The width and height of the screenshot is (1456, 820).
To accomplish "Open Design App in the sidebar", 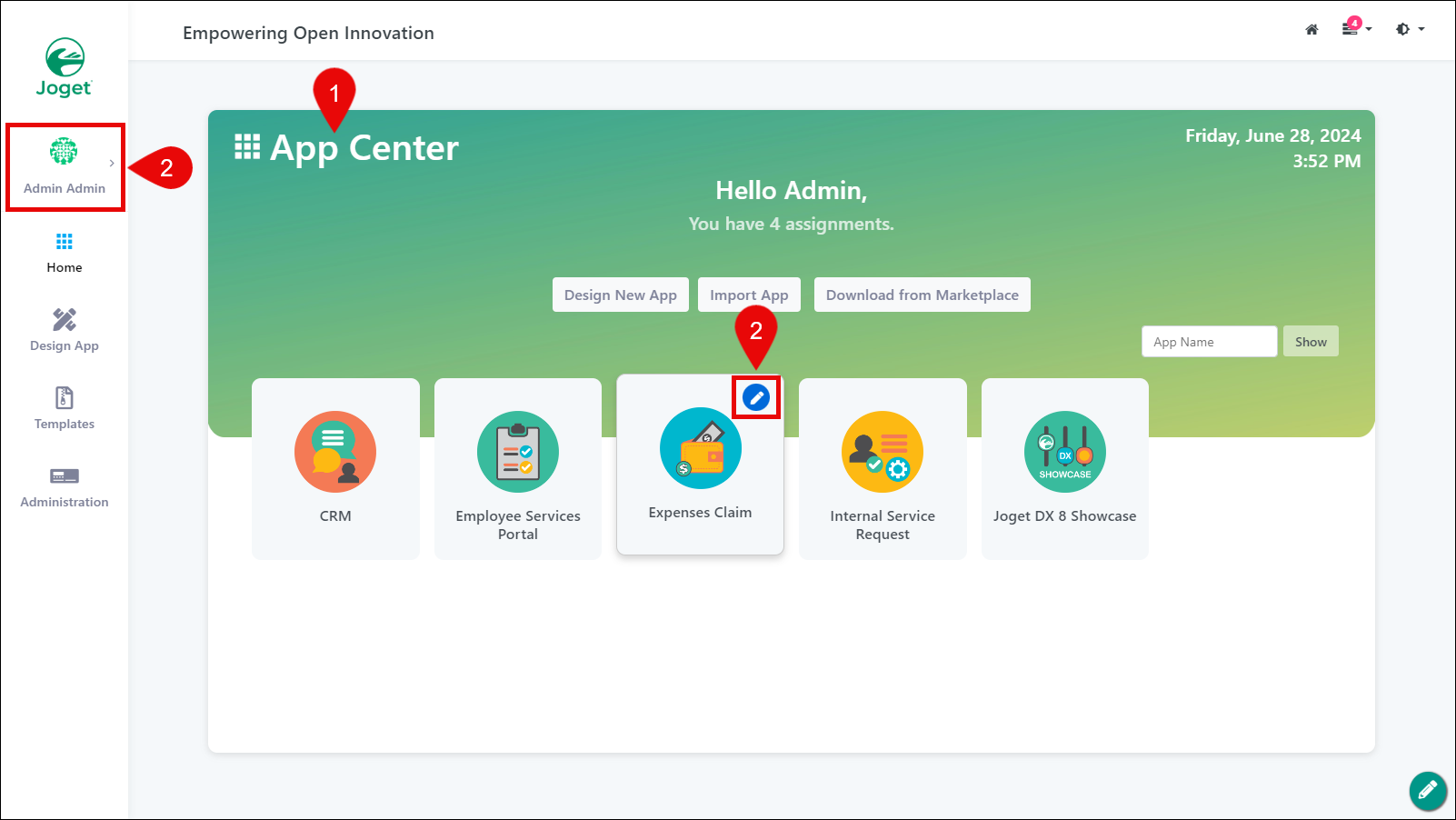I will (x=65, y=331).
